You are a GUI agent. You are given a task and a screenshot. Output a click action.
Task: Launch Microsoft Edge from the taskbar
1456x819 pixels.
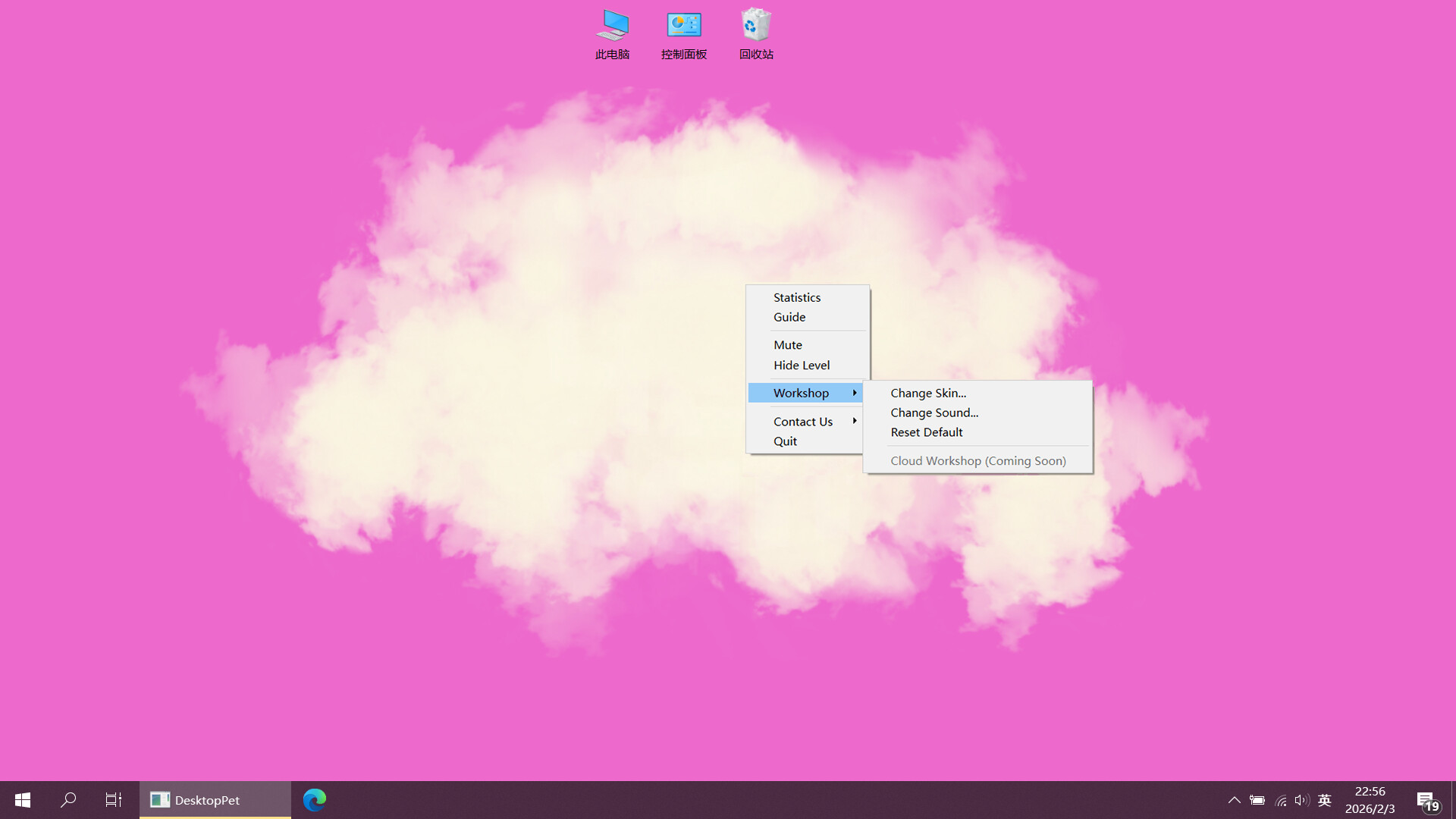(x=315, y=799)
